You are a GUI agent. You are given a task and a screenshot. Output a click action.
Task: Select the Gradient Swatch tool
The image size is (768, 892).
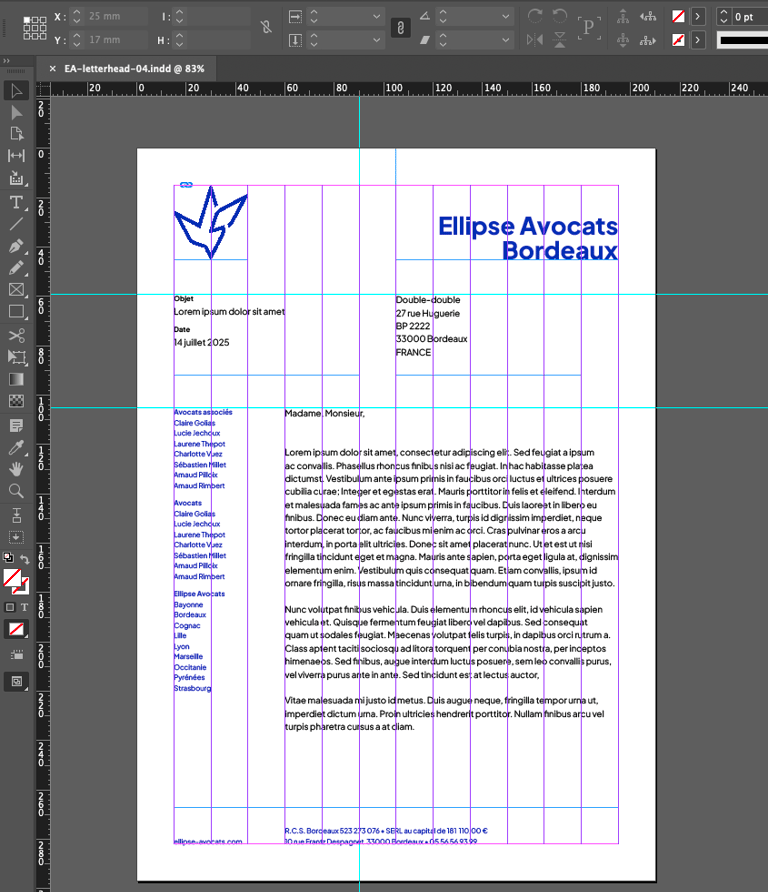[16, 379]
